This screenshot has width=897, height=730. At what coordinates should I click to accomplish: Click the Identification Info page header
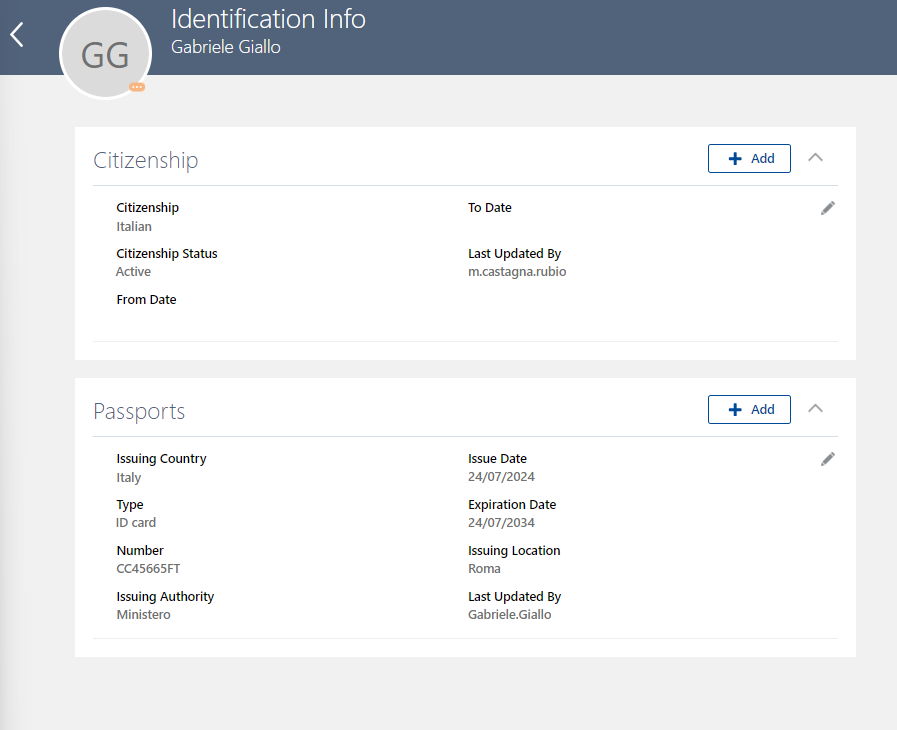pyautogui.click(x=268, y=19)
